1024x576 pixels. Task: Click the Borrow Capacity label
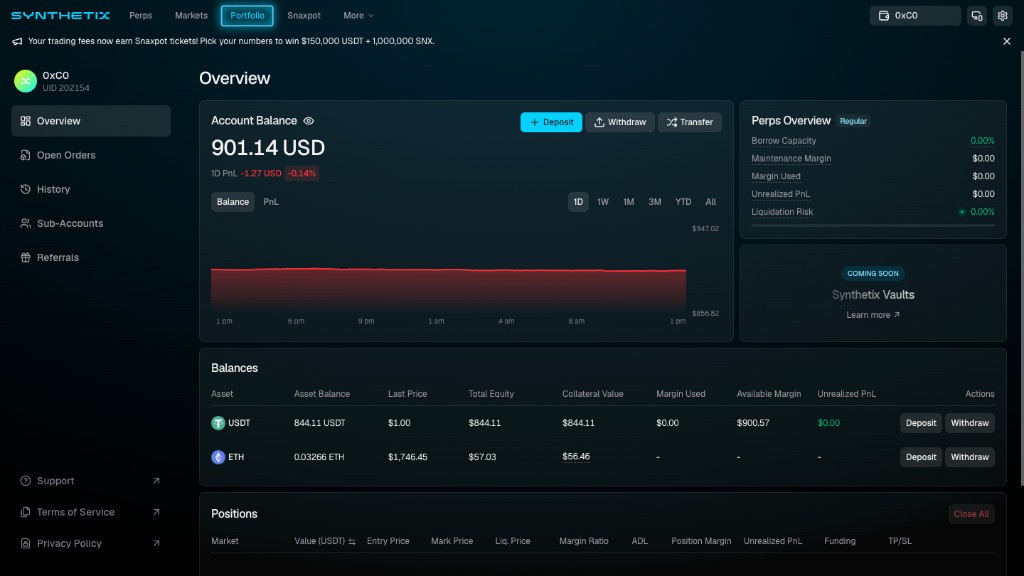(784, 140)
